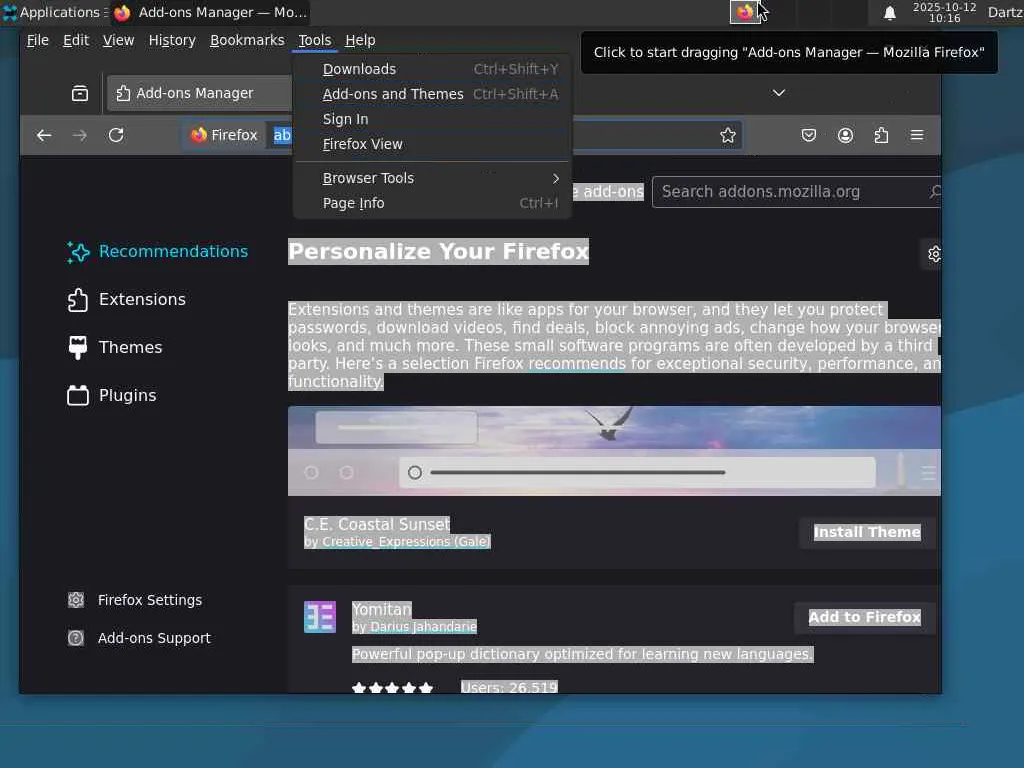Click the Personalize Your Firefox heading

(x=438, y=251)
